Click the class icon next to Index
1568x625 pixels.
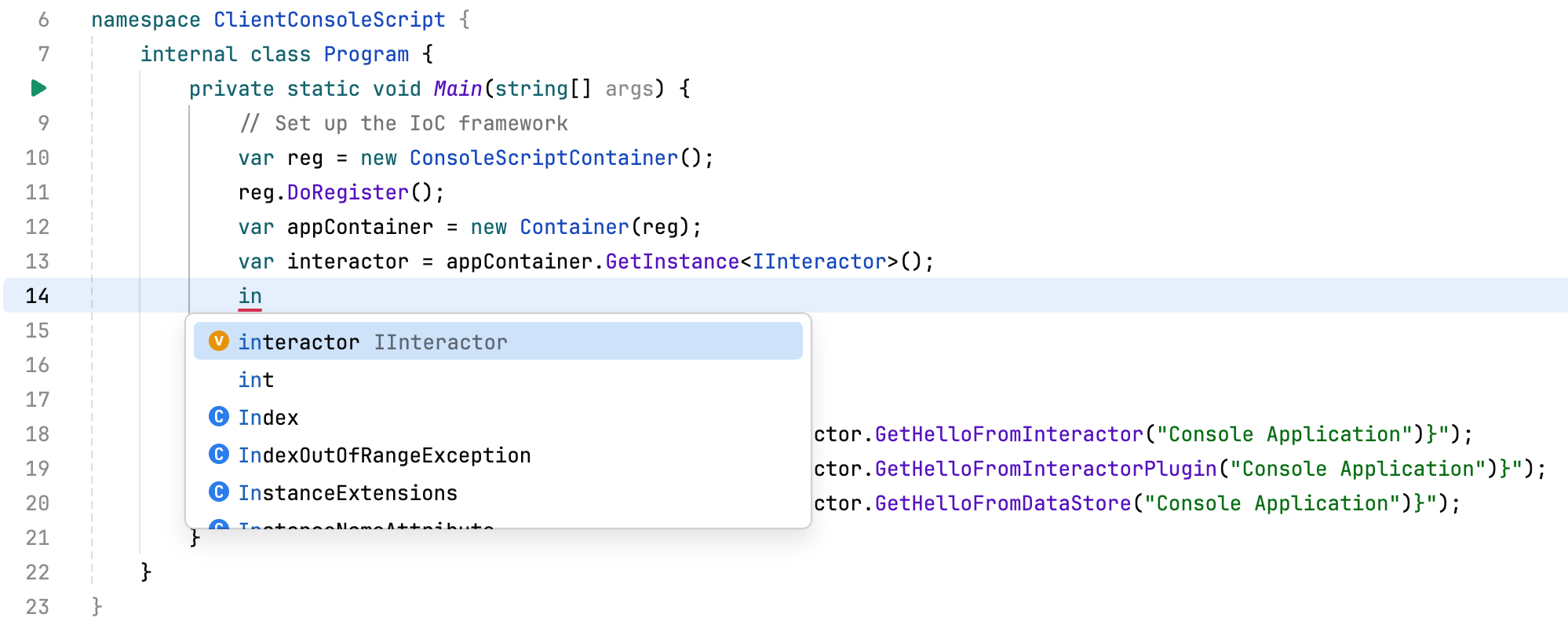[x=219, y=416]
